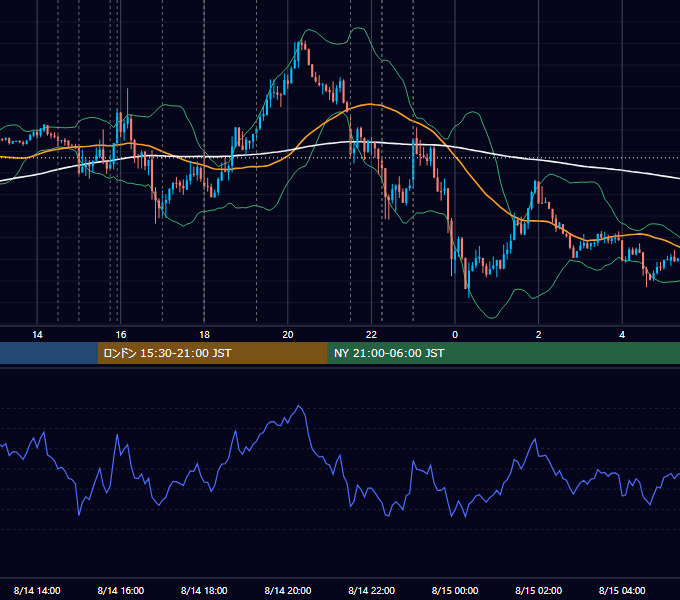Click the blue session bar before London
Screen dimensions: 680x600
pyautogui.click(x=49, y=353)
